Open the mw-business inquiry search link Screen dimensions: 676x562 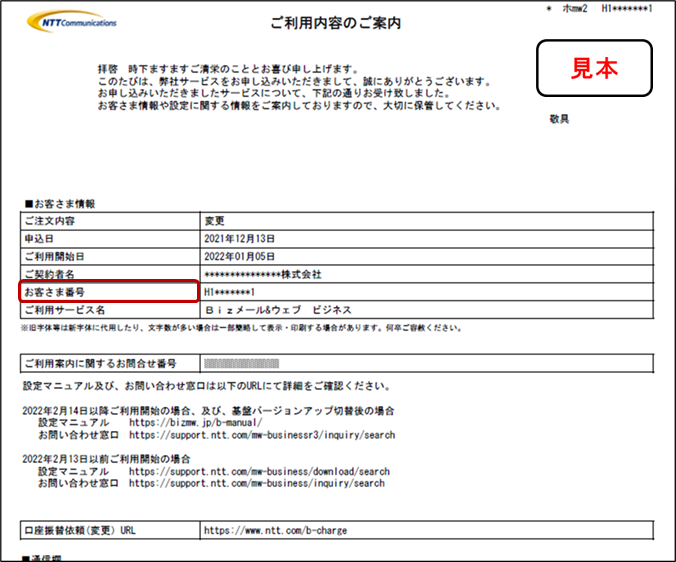tap(256, 483)
